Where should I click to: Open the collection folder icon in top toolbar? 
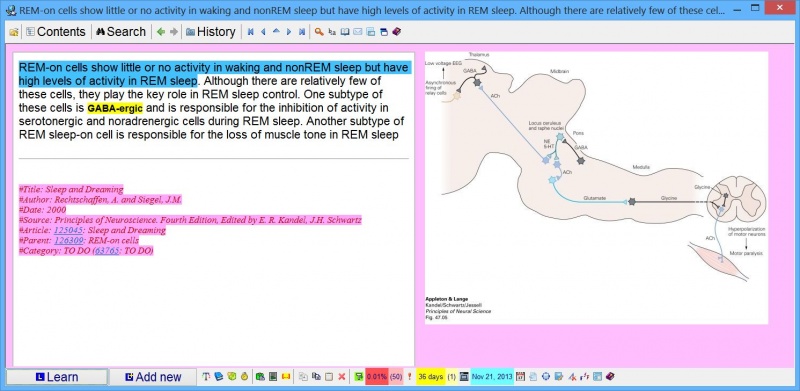click(14, 32)
